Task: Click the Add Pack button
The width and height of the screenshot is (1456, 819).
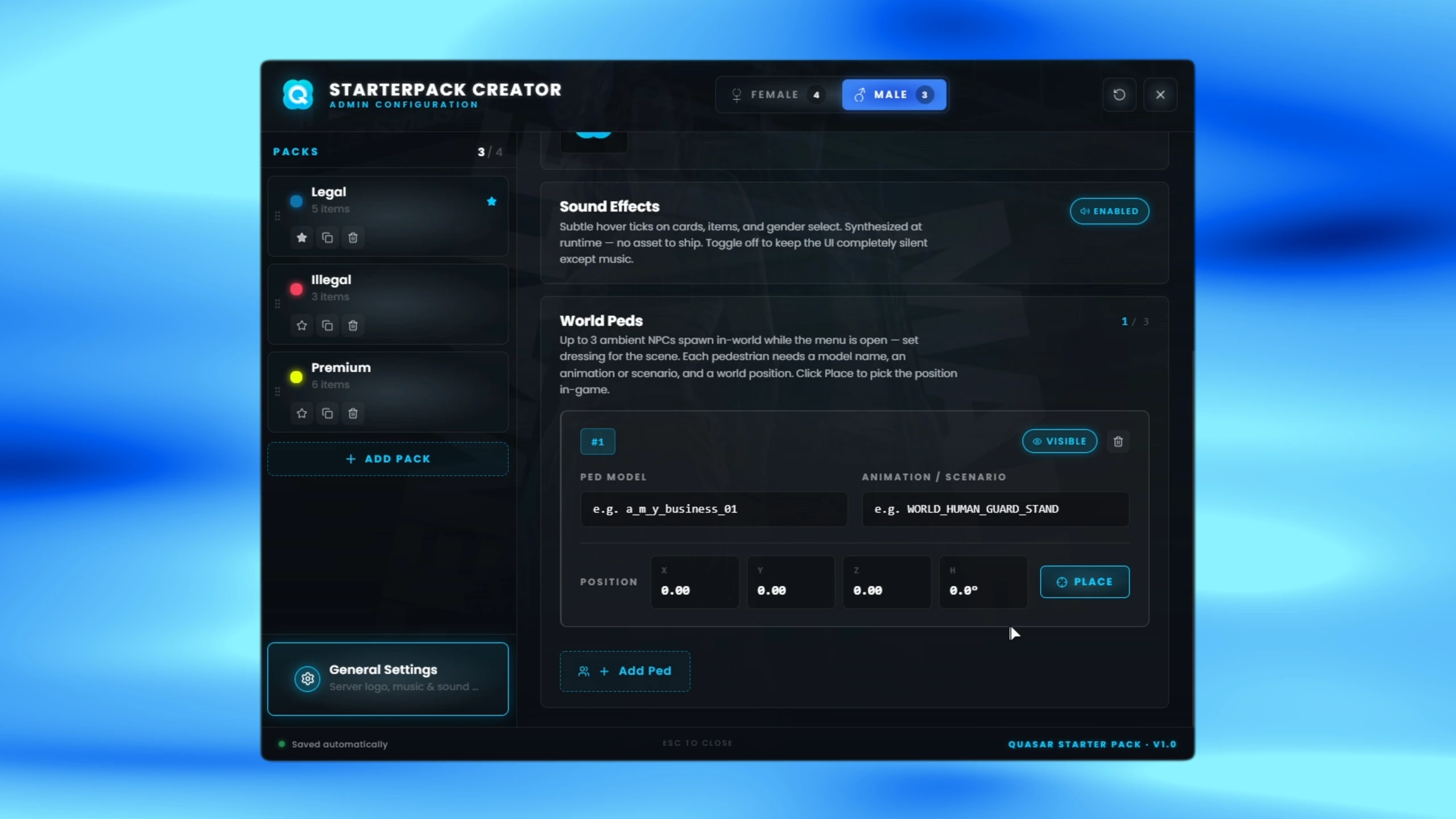Action: 388,459
